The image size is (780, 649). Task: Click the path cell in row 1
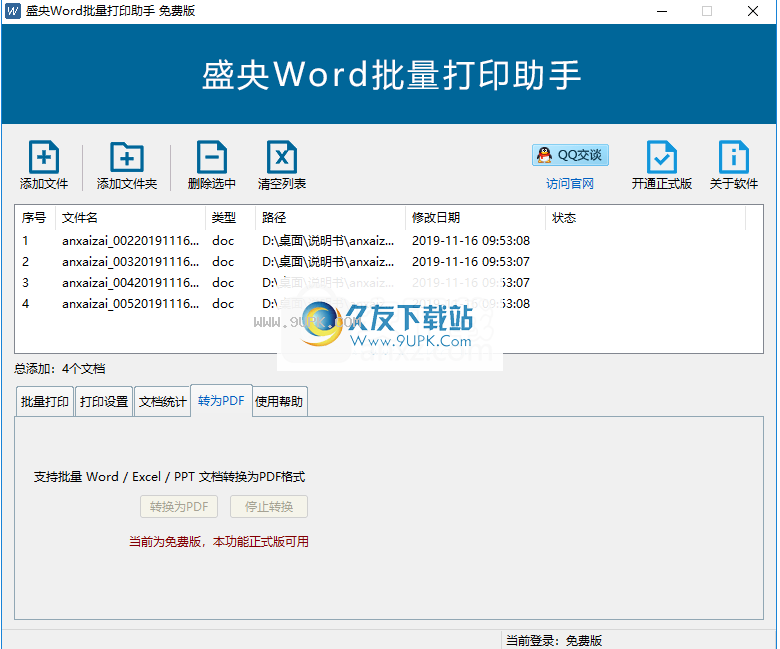pos(328,241)
